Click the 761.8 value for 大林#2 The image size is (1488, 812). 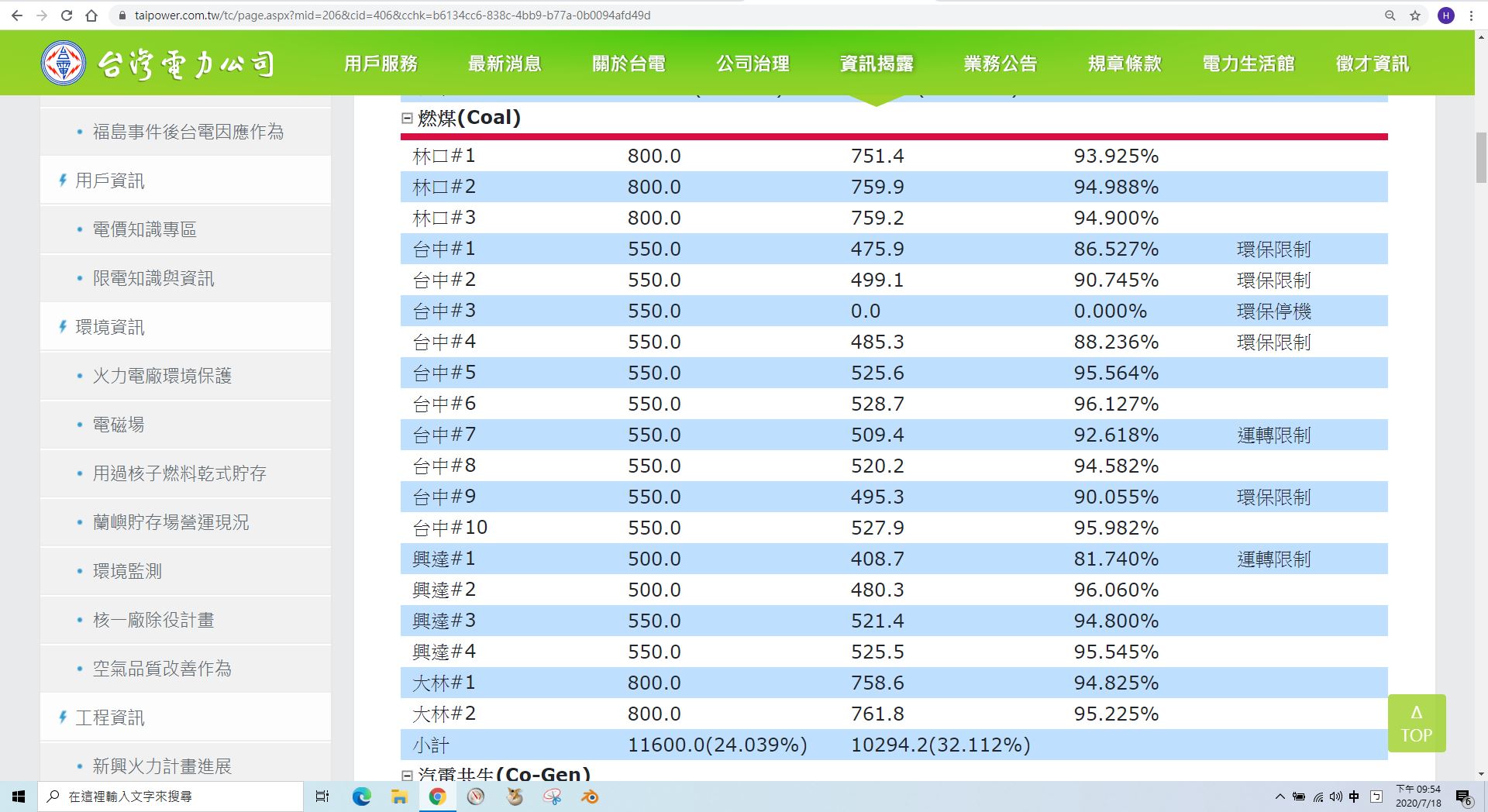click(877, 714)
